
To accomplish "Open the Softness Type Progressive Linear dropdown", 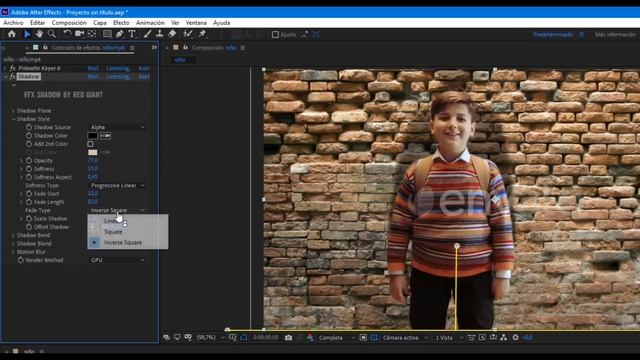I will (x=117, y=185).
